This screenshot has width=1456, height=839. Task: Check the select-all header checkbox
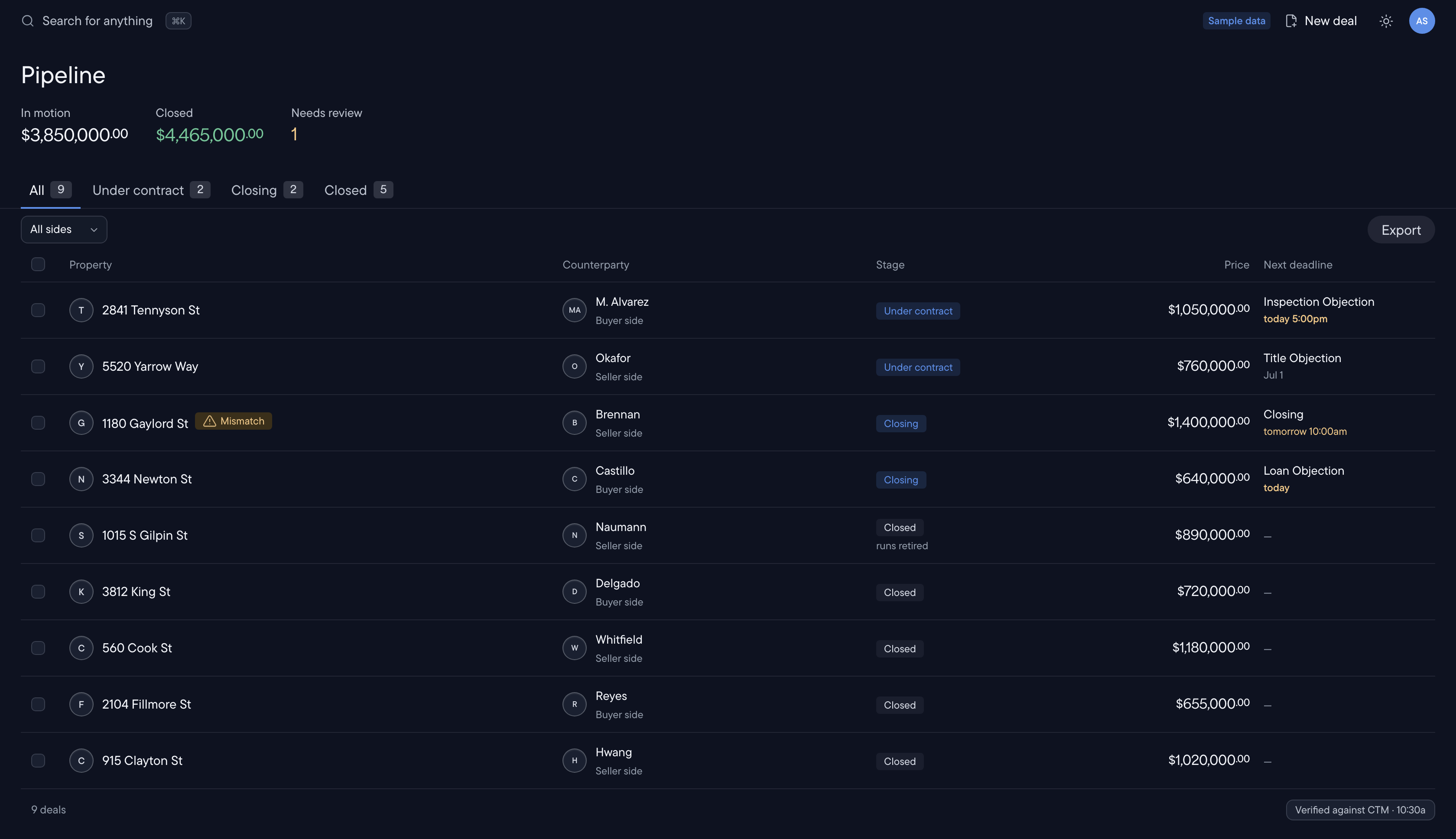[x=38, y=265]
